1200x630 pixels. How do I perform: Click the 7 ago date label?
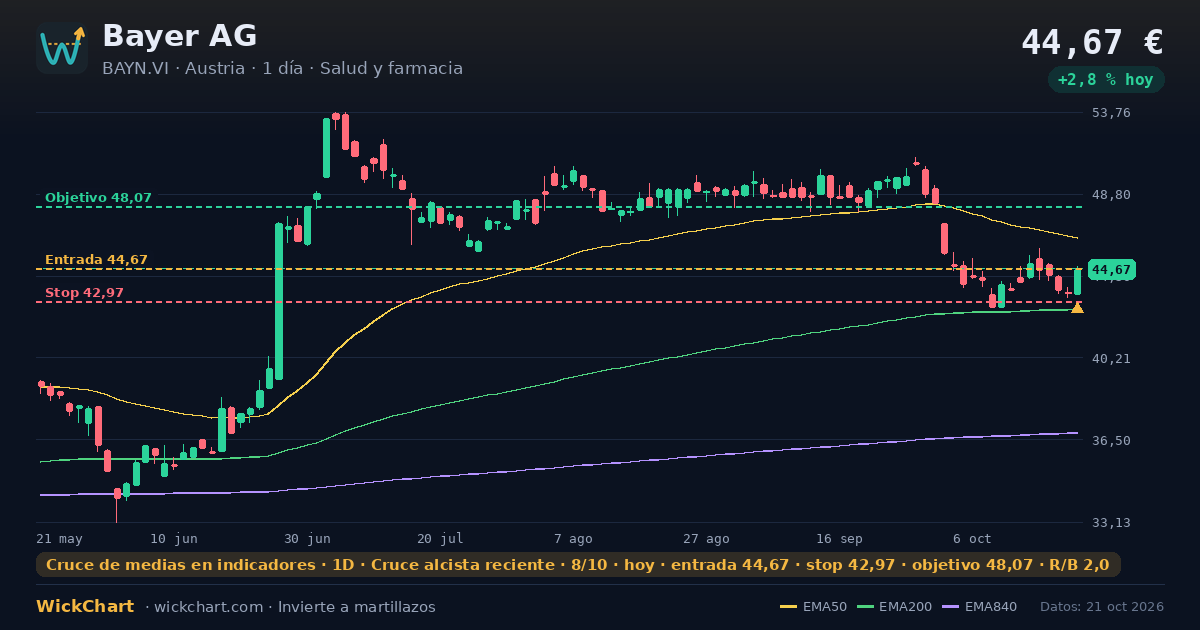(x=573, y=538)
